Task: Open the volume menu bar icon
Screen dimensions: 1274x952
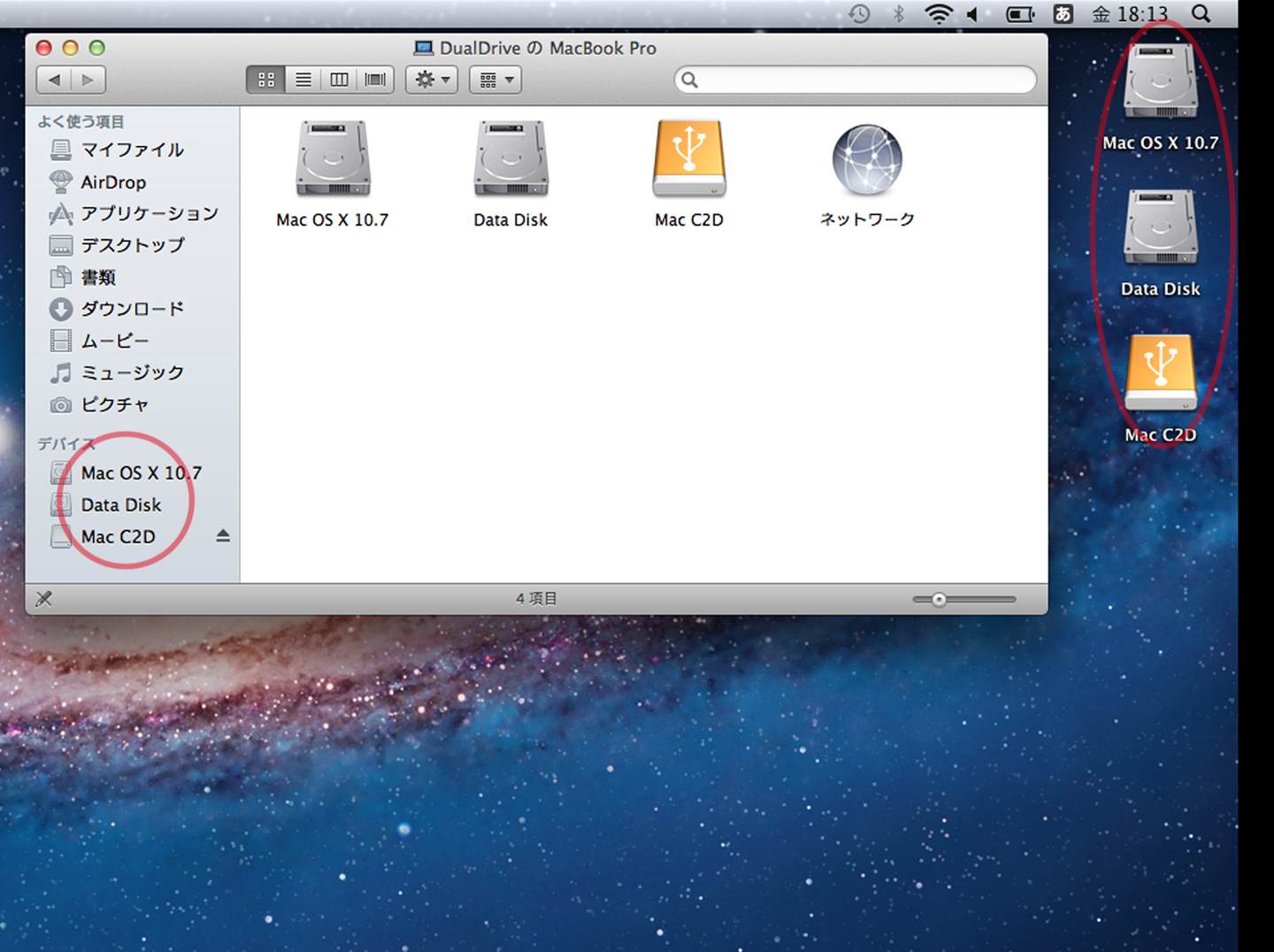Action: pos(973,13)
